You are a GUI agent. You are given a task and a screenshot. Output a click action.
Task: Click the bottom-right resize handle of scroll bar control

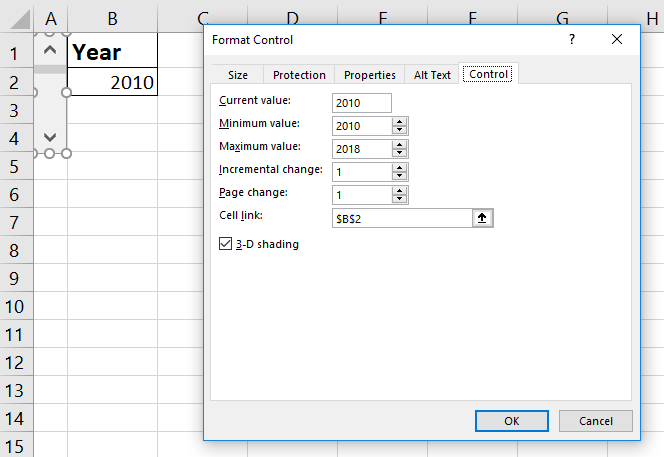66,153
